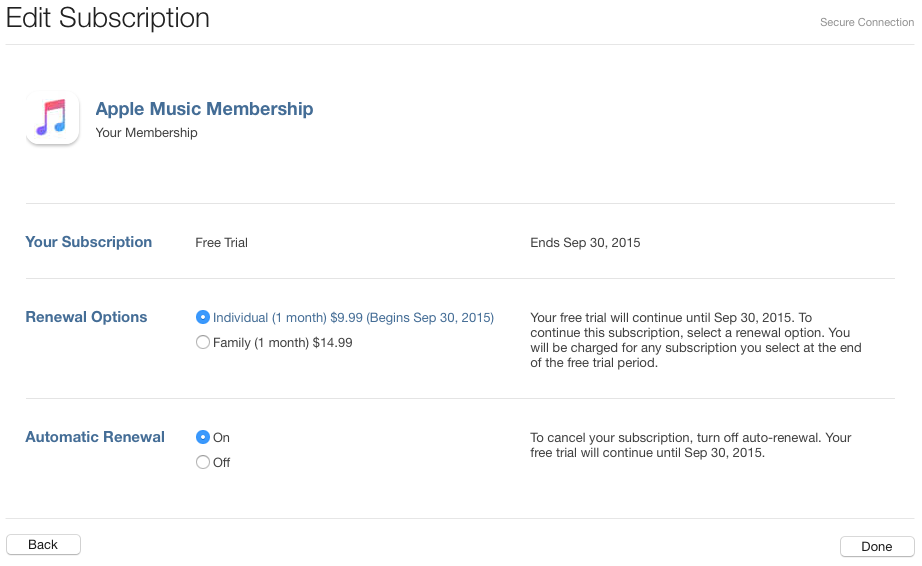Screen dimensions: 922x566
Task: Click the Your Subscription section heading
Action: [88, 242]
